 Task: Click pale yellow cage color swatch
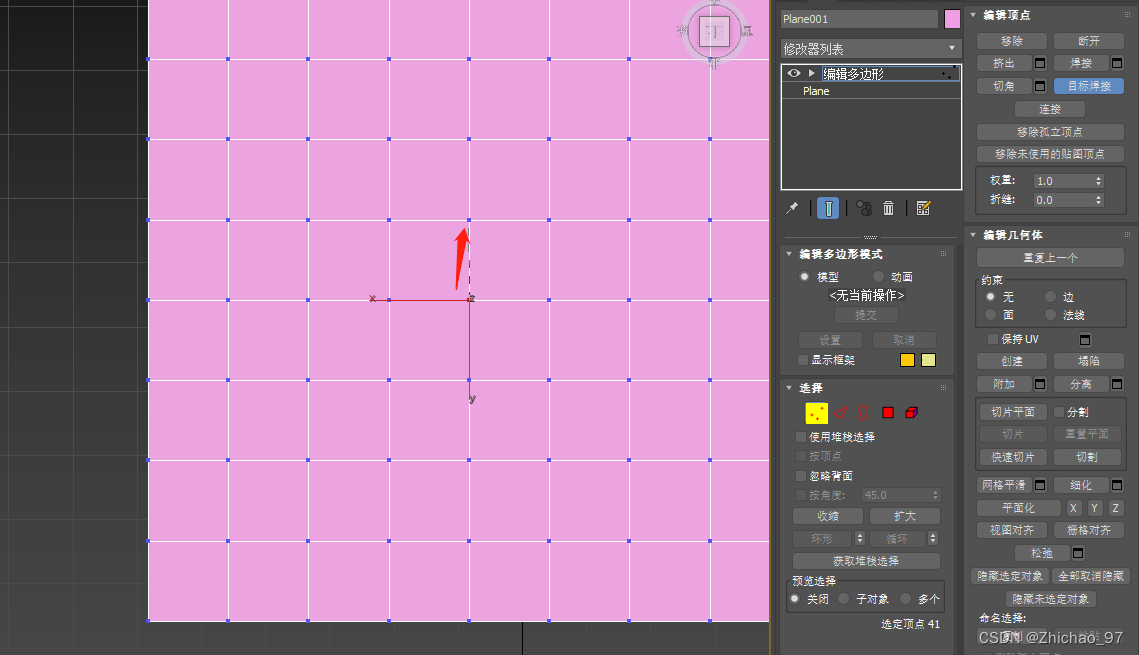click(x=928, y=360)
